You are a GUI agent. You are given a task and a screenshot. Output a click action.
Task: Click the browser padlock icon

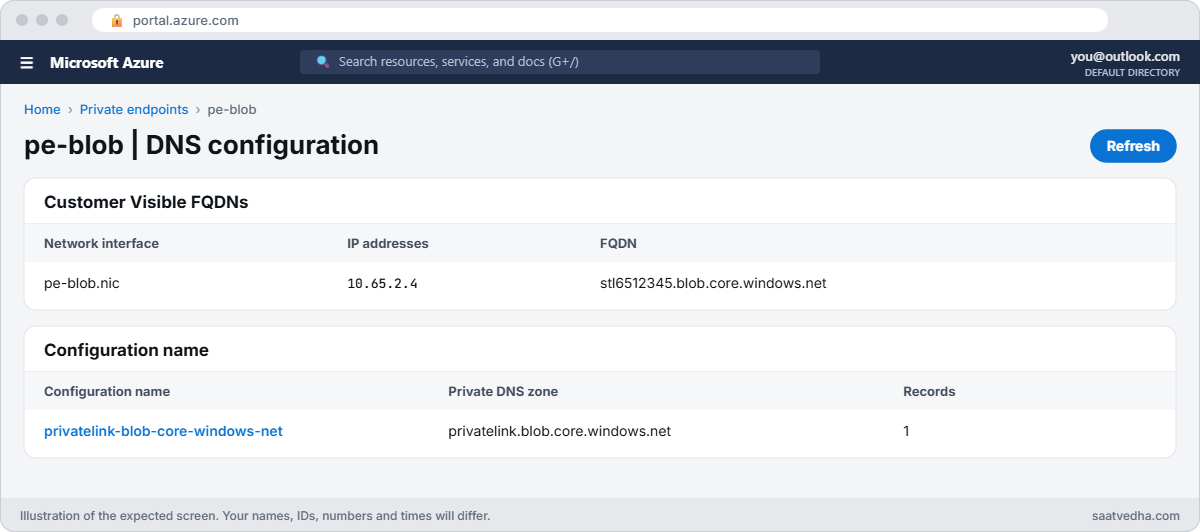pos(116,20)
